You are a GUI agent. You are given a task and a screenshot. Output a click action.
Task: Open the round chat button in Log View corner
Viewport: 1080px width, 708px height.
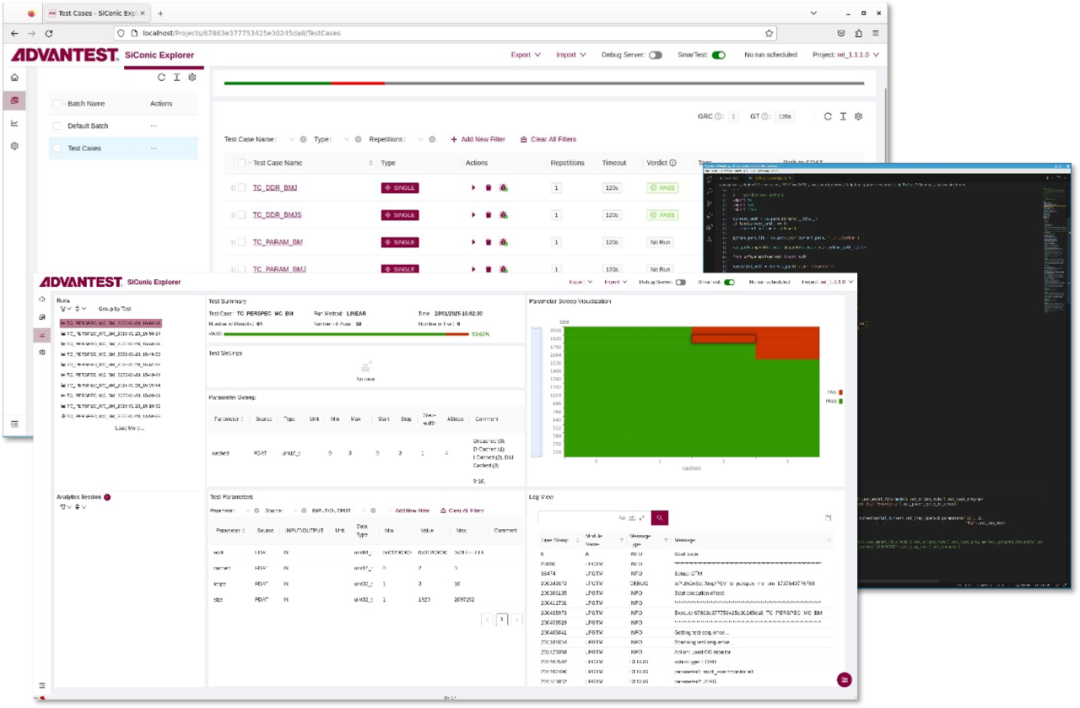pyautogui.click(x=844, y=680)
